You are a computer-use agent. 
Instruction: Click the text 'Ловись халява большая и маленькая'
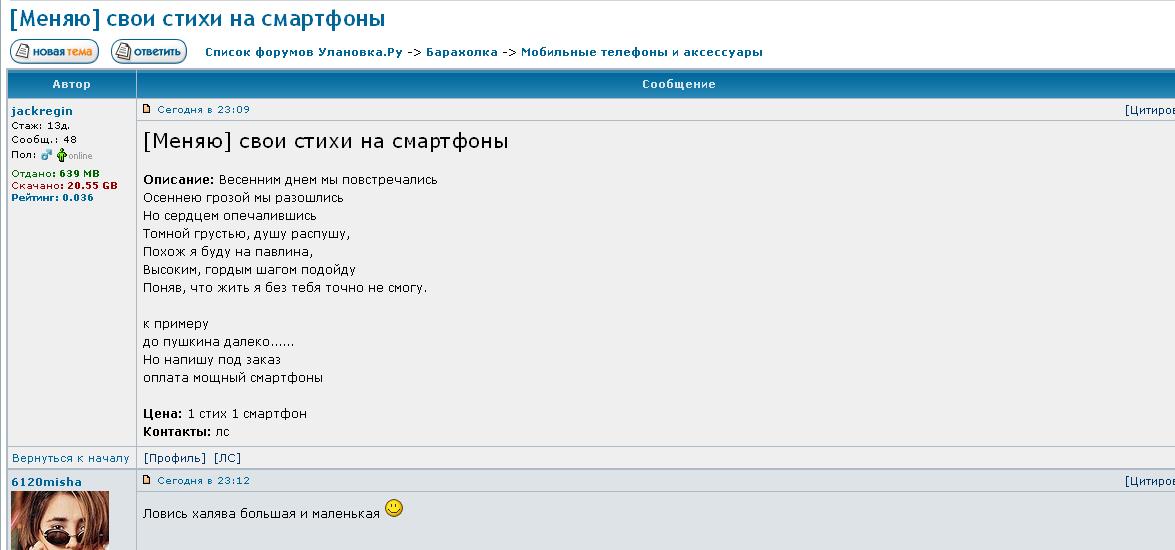(x=262, y=514)
